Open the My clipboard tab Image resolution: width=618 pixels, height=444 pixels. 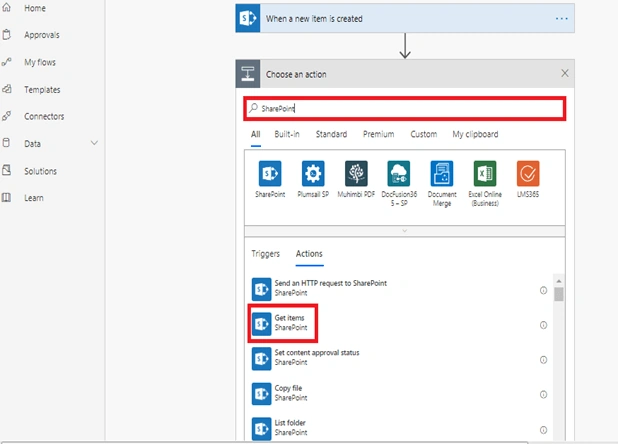pos(475,134)
